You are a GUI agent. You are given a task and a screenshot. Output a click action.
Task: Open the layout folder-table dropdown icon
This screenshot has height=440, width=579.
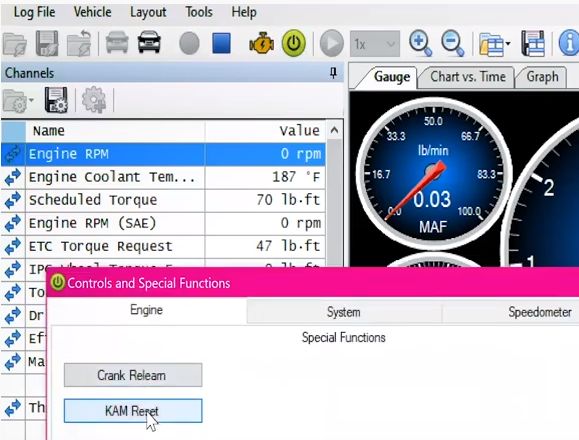tap(494, 44)
